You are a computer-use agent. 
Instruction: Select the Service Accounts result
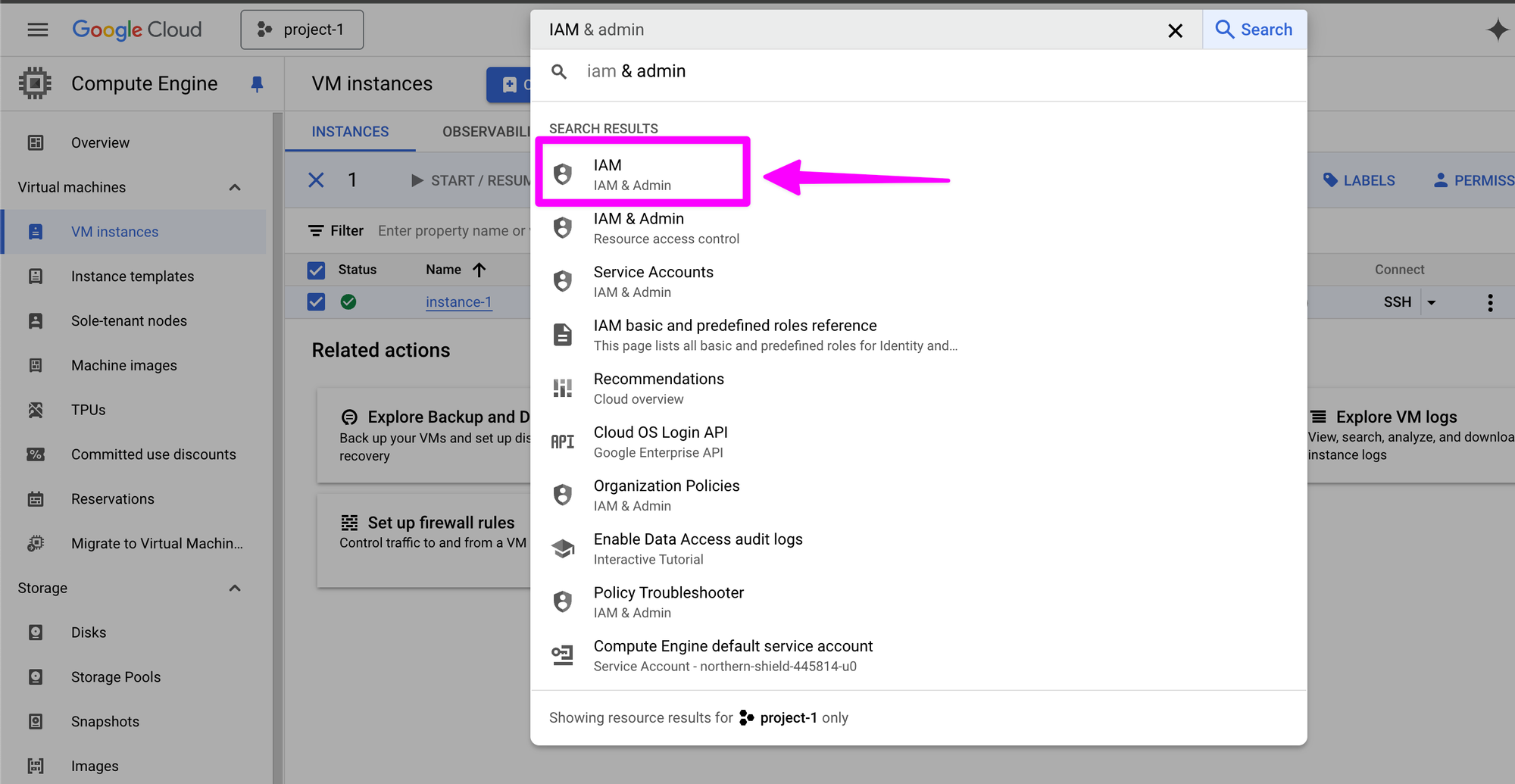pyautogui.click(x=919, y=282)
